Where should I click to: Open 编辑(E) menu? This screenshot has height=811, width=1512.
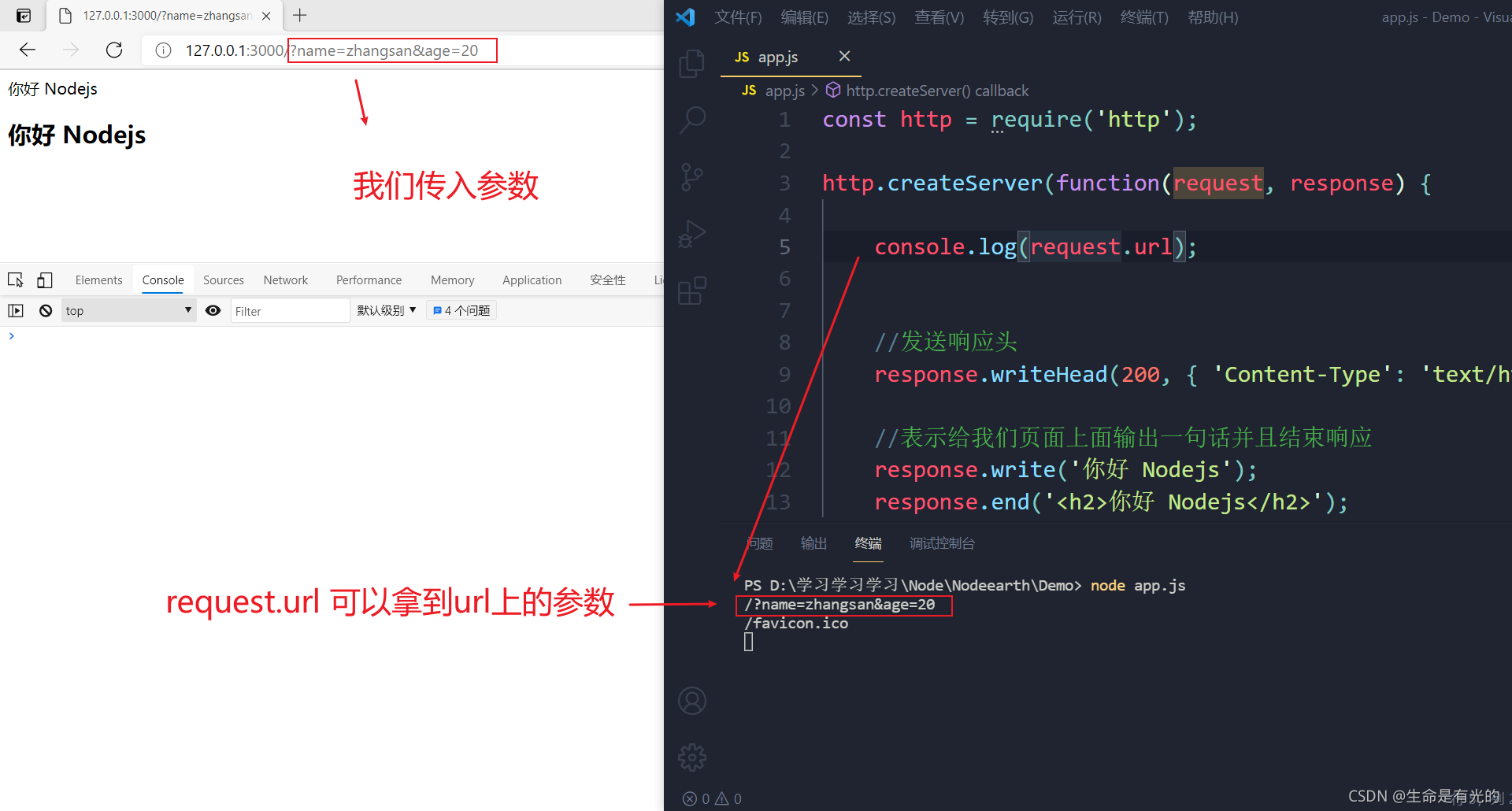point(804,17)
